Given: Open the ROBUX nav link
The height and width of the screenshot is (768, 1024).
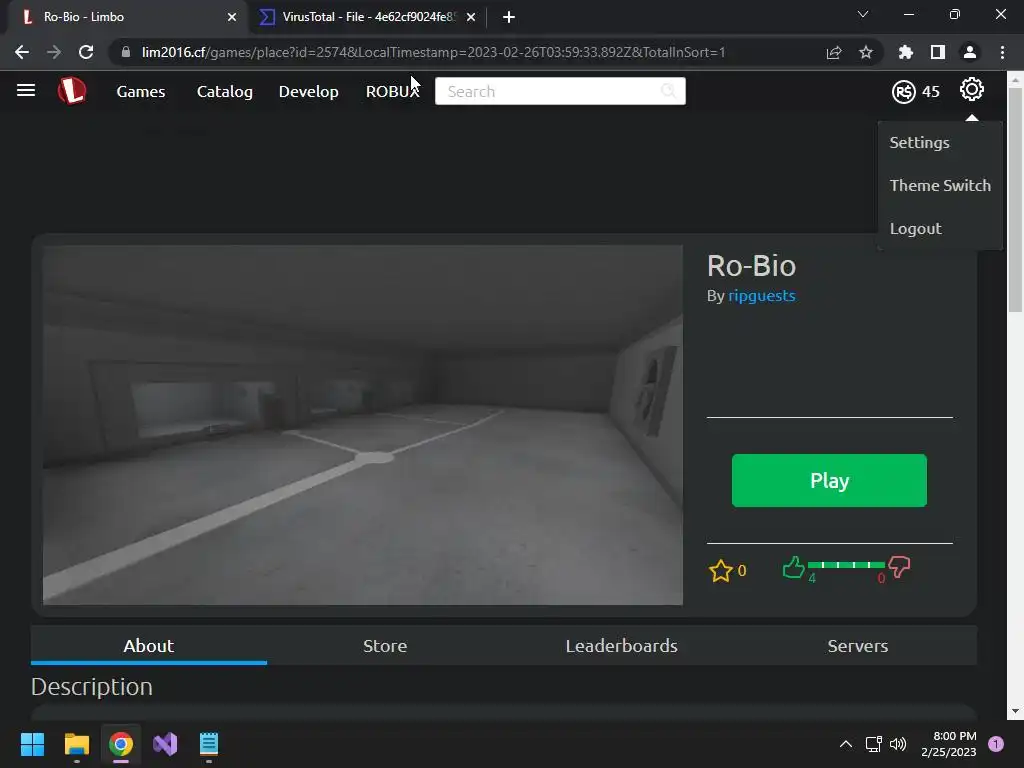Looking at the screenshot, I should (392, 91).
